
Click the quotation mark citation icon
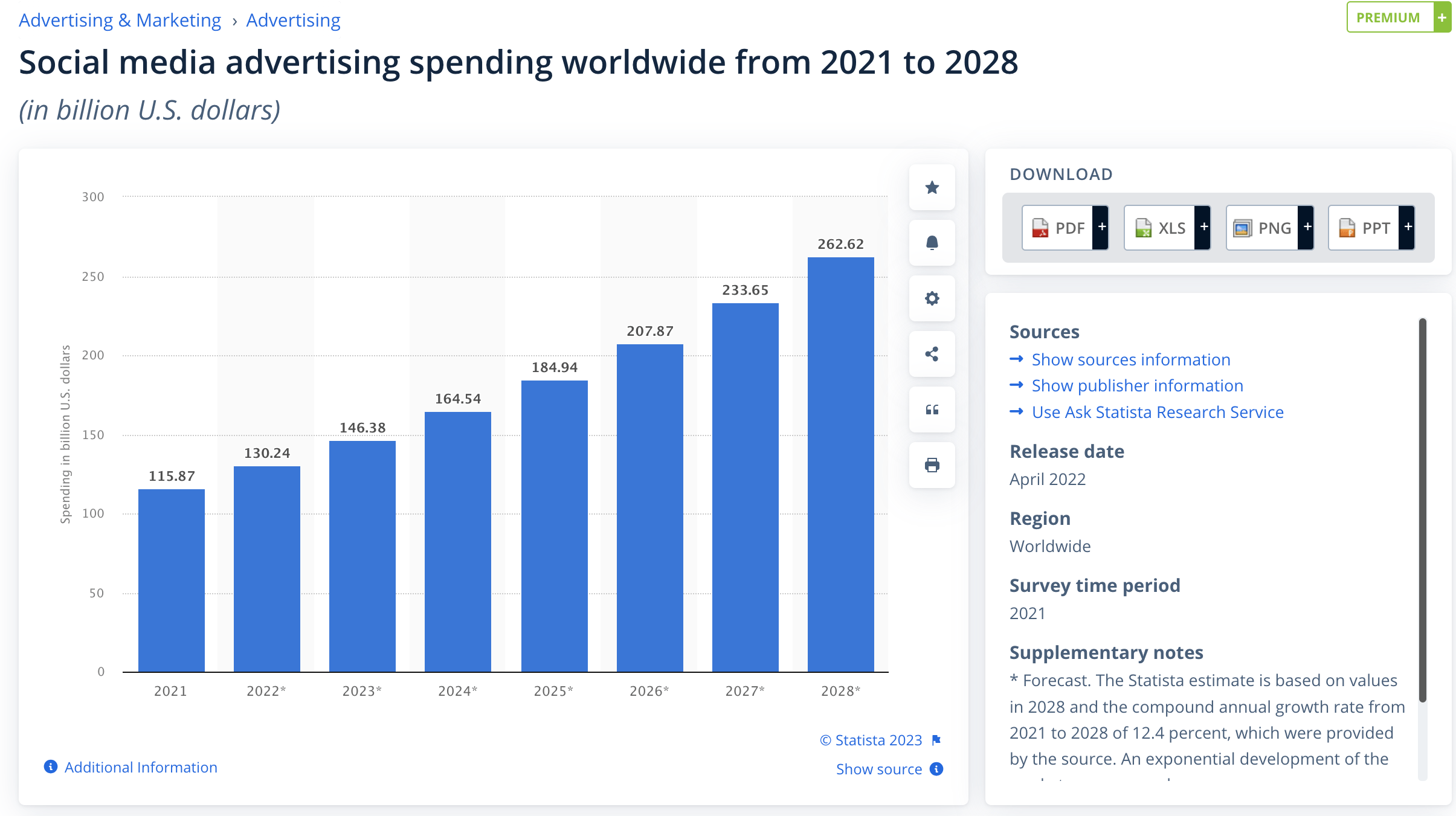pos(932,410)
